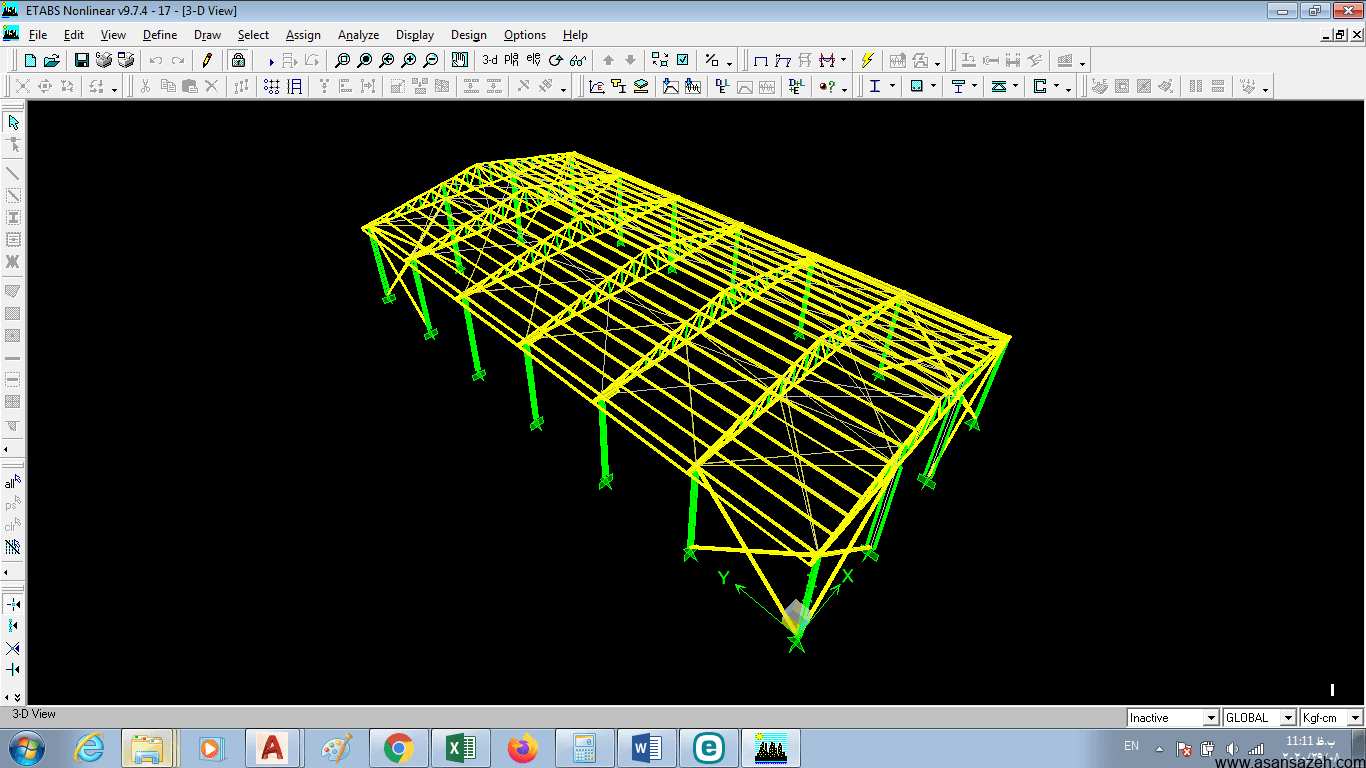This screenshot has height=768, width=1366.
Task: Run analysis with the blue play arrow
Action: (x=271, y=61)
